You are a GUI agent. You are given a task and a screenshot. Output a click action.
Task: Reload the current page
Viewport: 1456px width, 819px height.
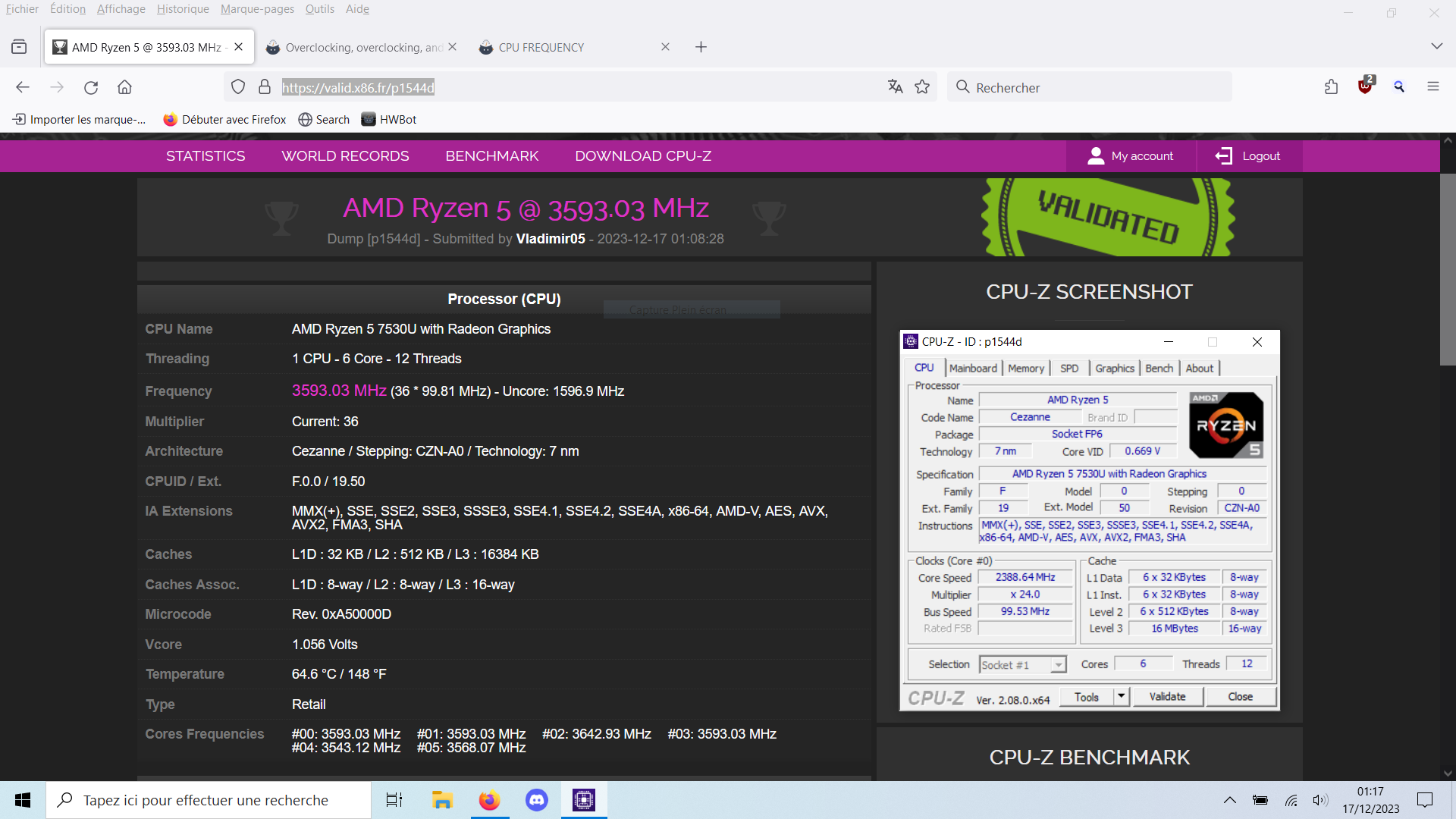(x=91, y=87)
